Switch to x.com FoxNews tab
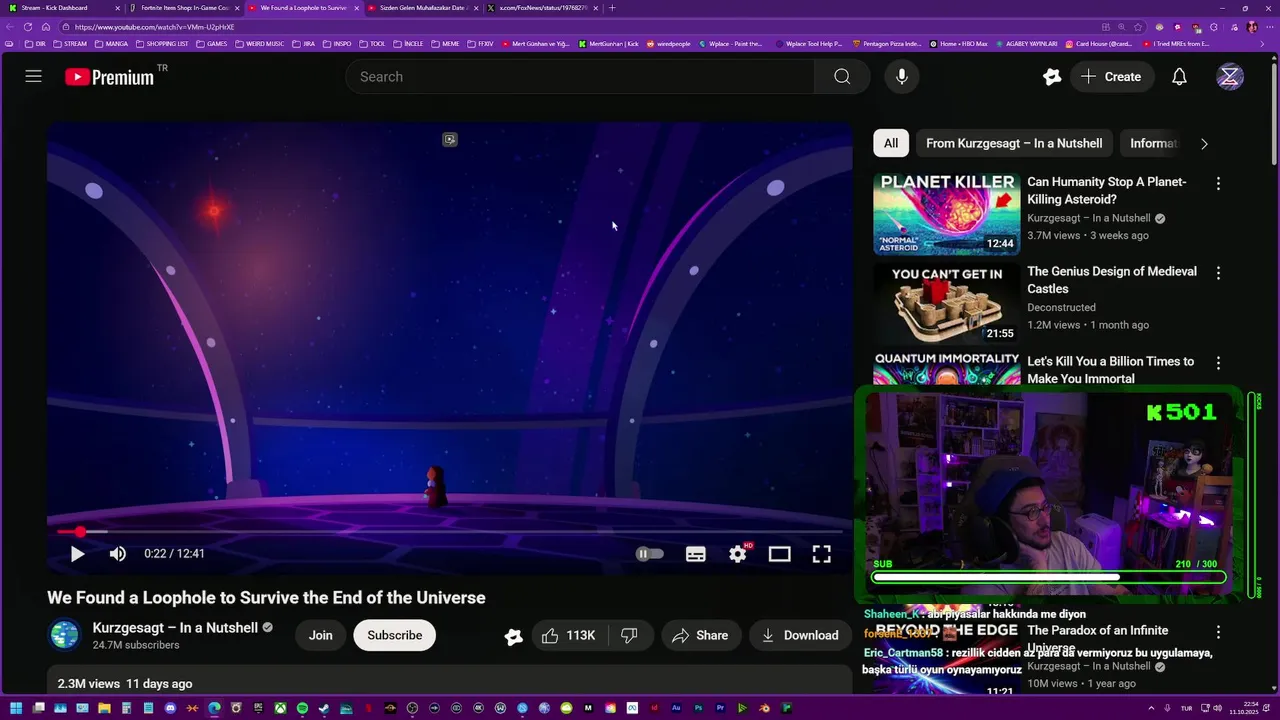 point(540,8)
